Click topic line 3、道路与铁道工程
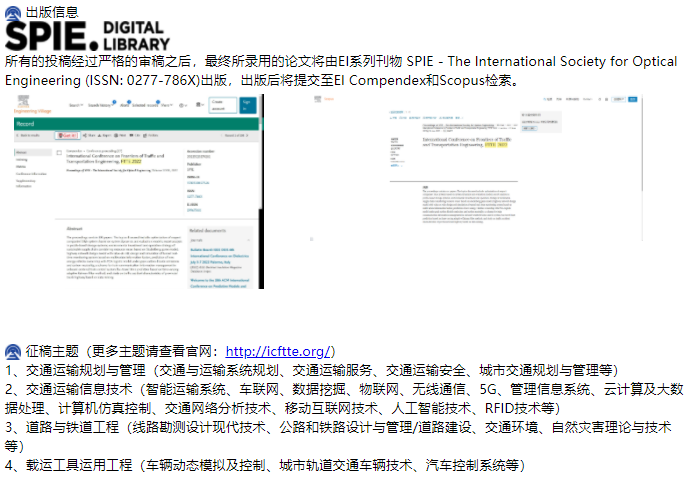This screenshot has width=696, height=485. [338, 437]
